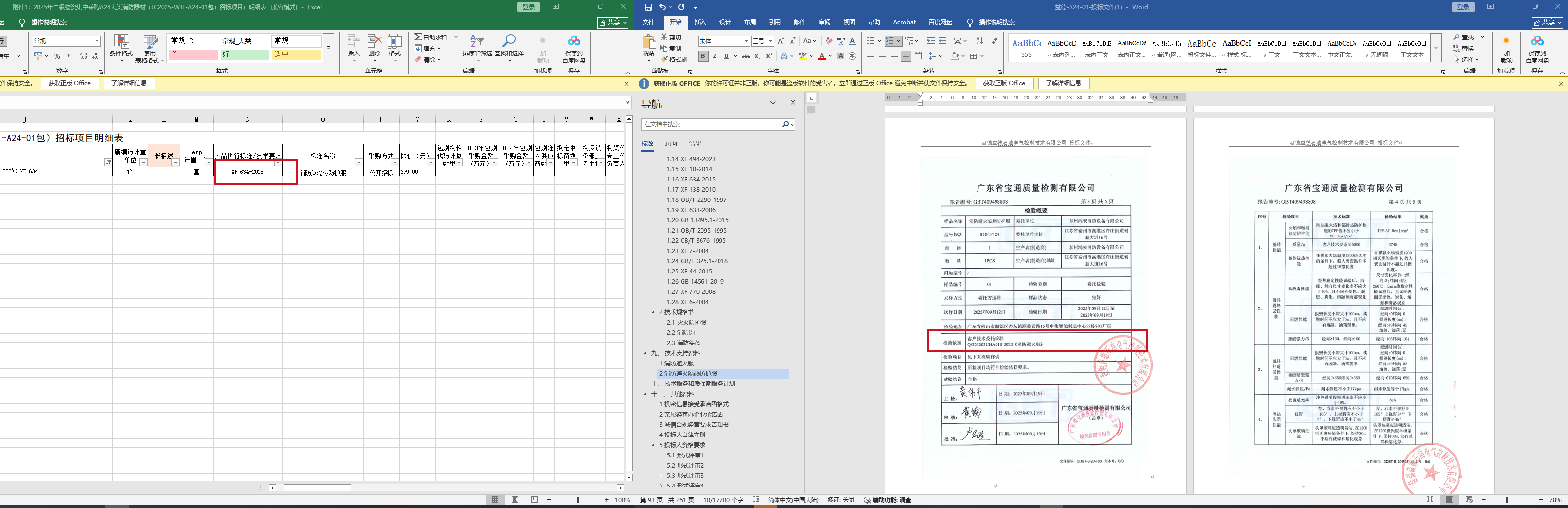This screenshot has height=508, width=1568.
Task: Collapse the 九、技术支持资料 heading in navigation
Action: [645, 353]
